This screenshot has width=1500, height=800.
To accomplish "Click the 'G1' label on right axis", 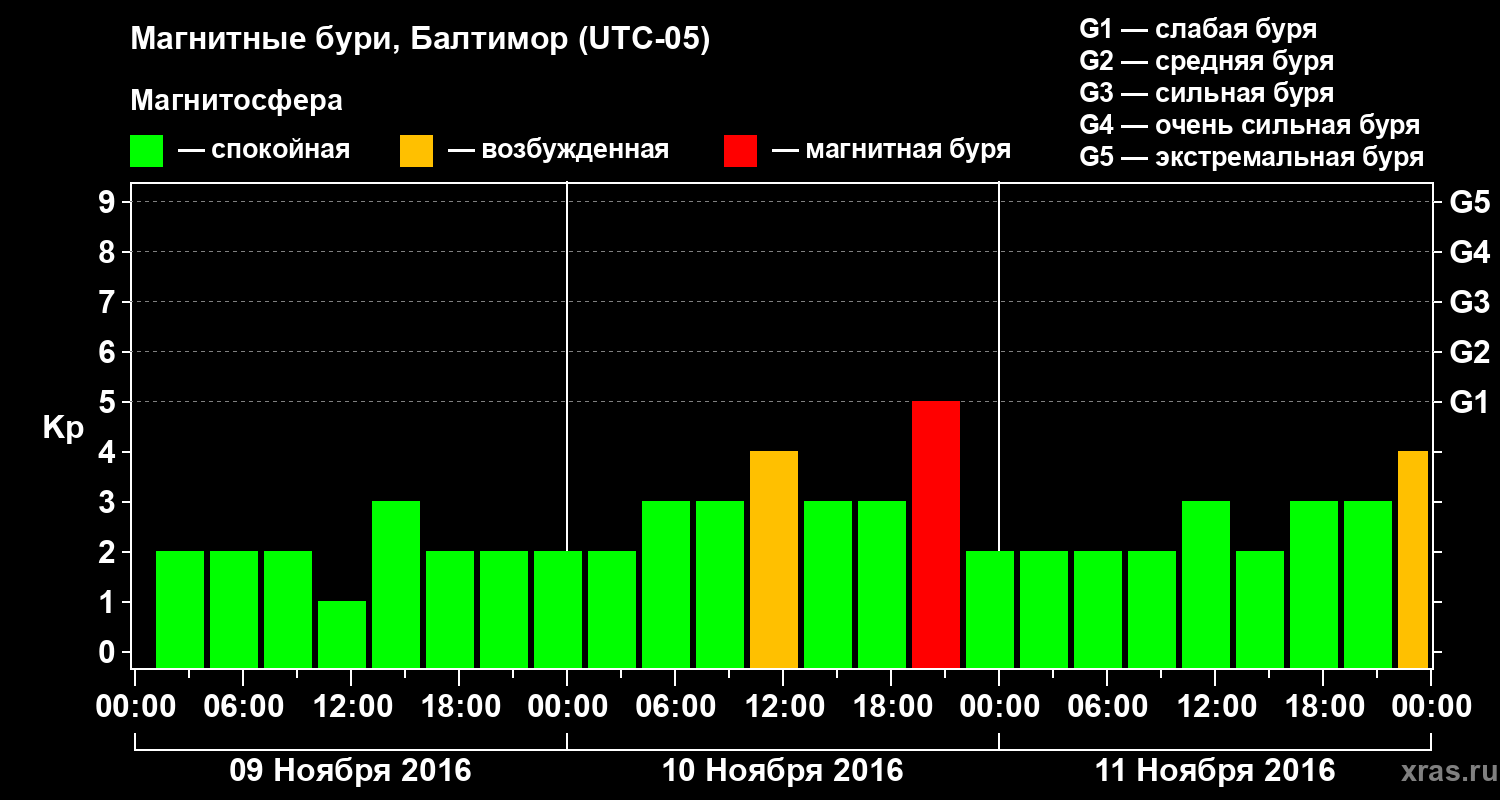I will point(1469,402).
